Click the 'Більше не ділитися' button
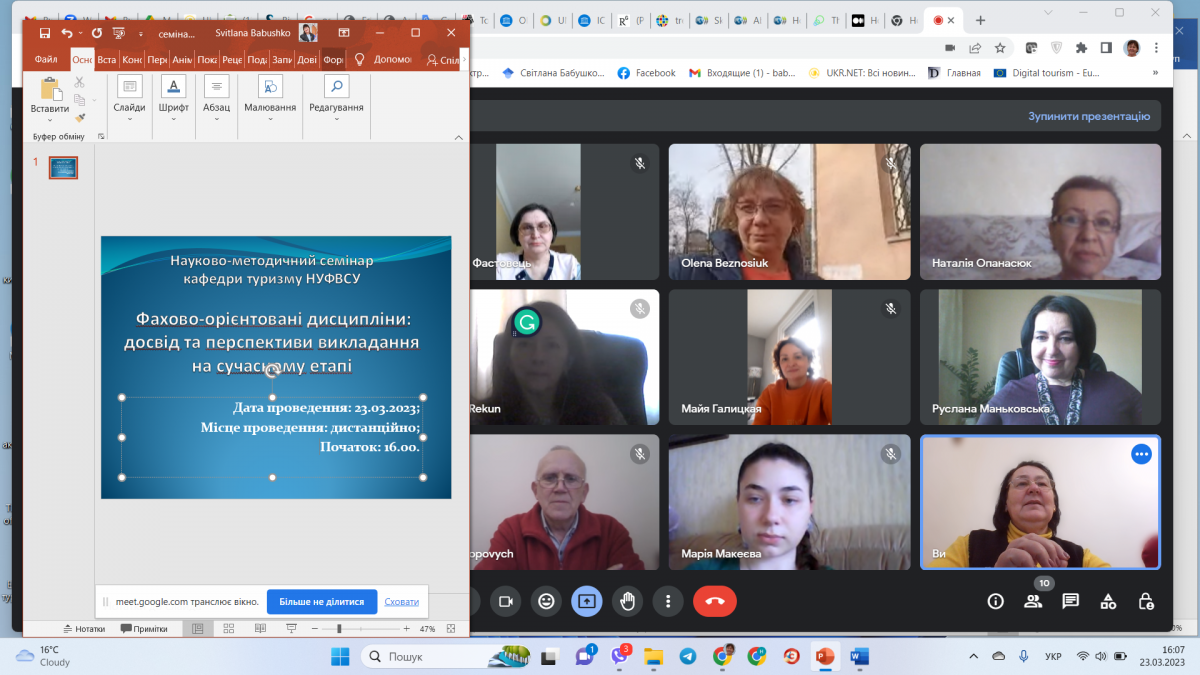This screenshot has width=1200, height=675. tap(321, 602)
